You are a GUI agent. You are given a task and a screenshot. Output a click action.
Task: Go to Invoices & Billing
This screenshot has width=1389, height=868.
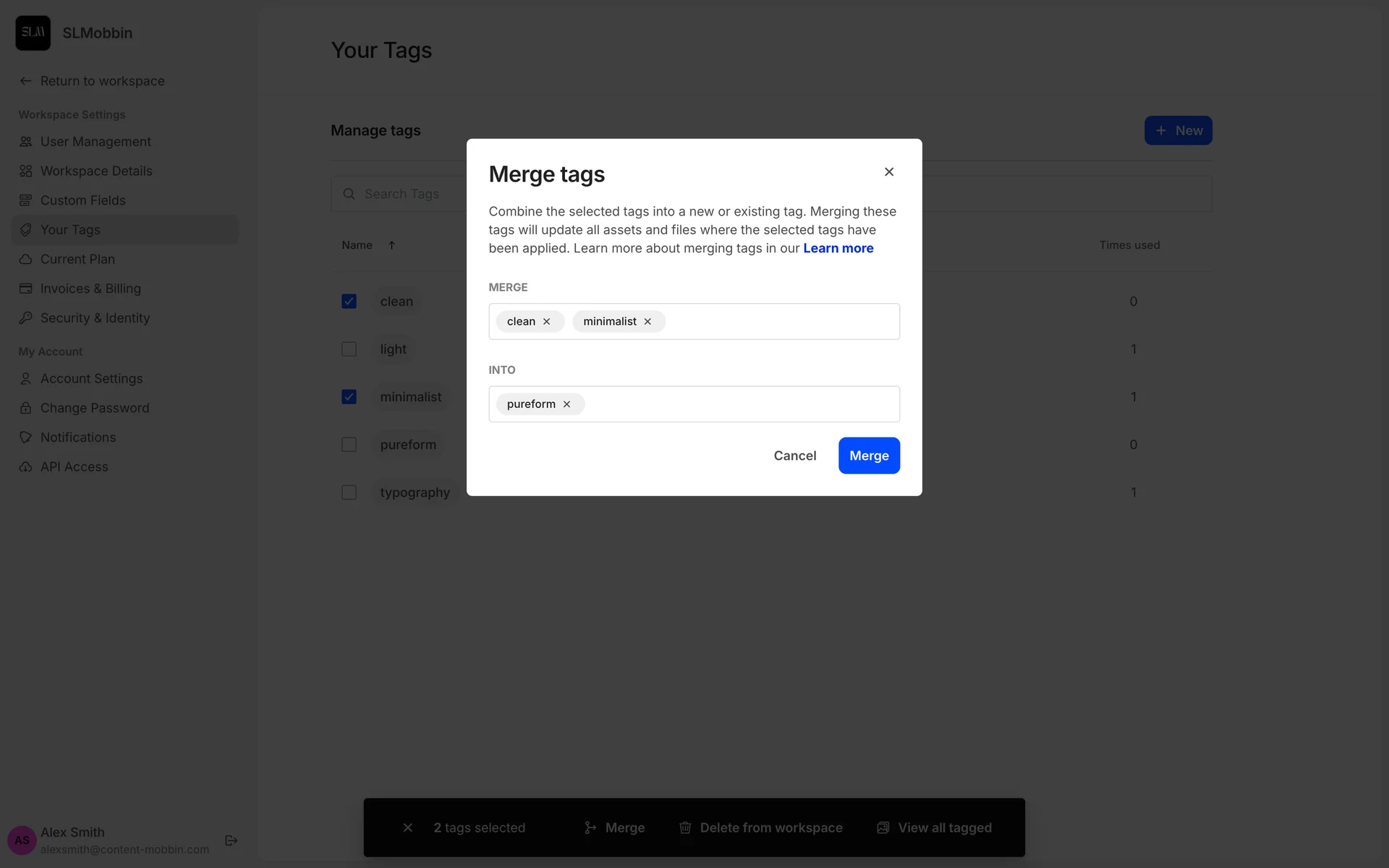(90, 289)
